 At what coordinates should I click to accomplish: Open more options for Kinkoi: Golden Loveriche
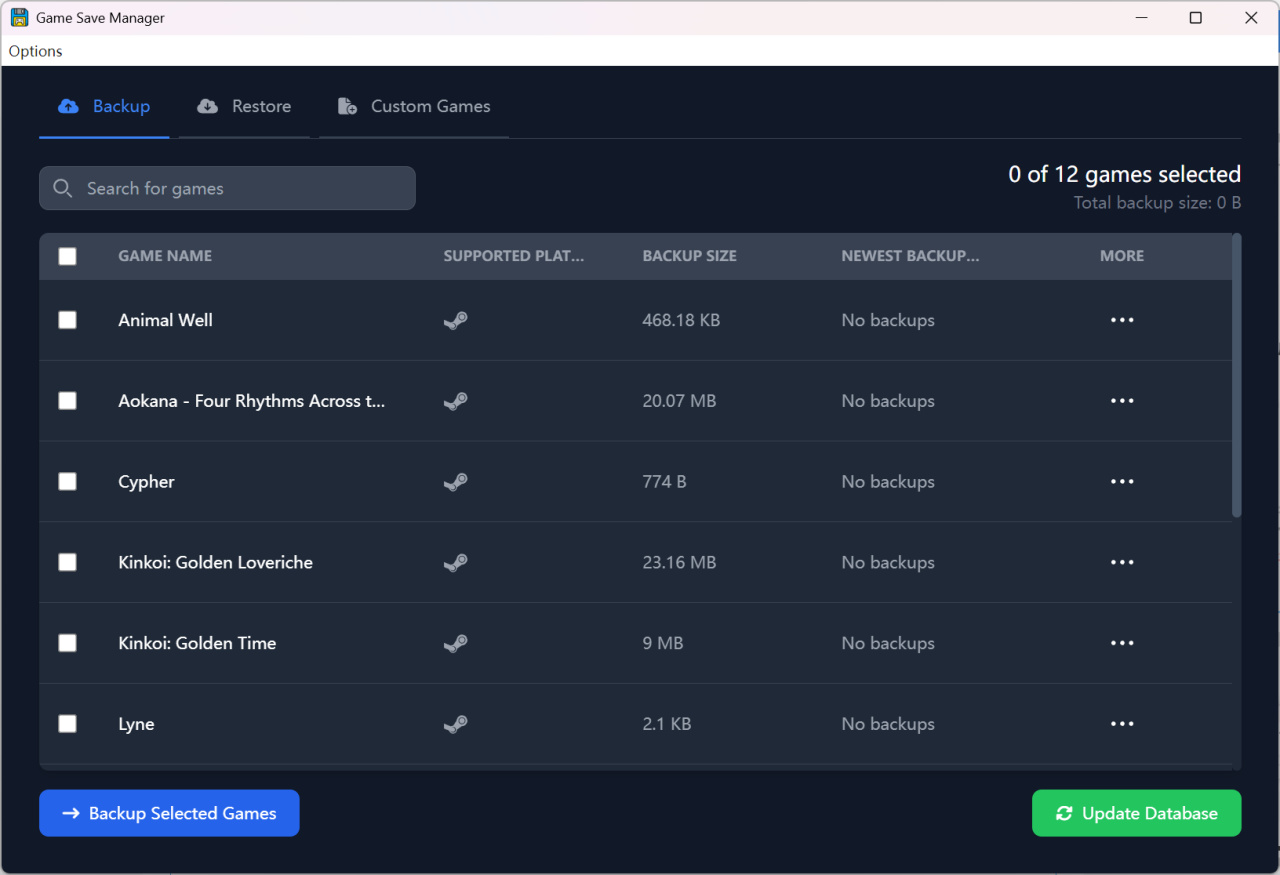tap(1122, 563)
